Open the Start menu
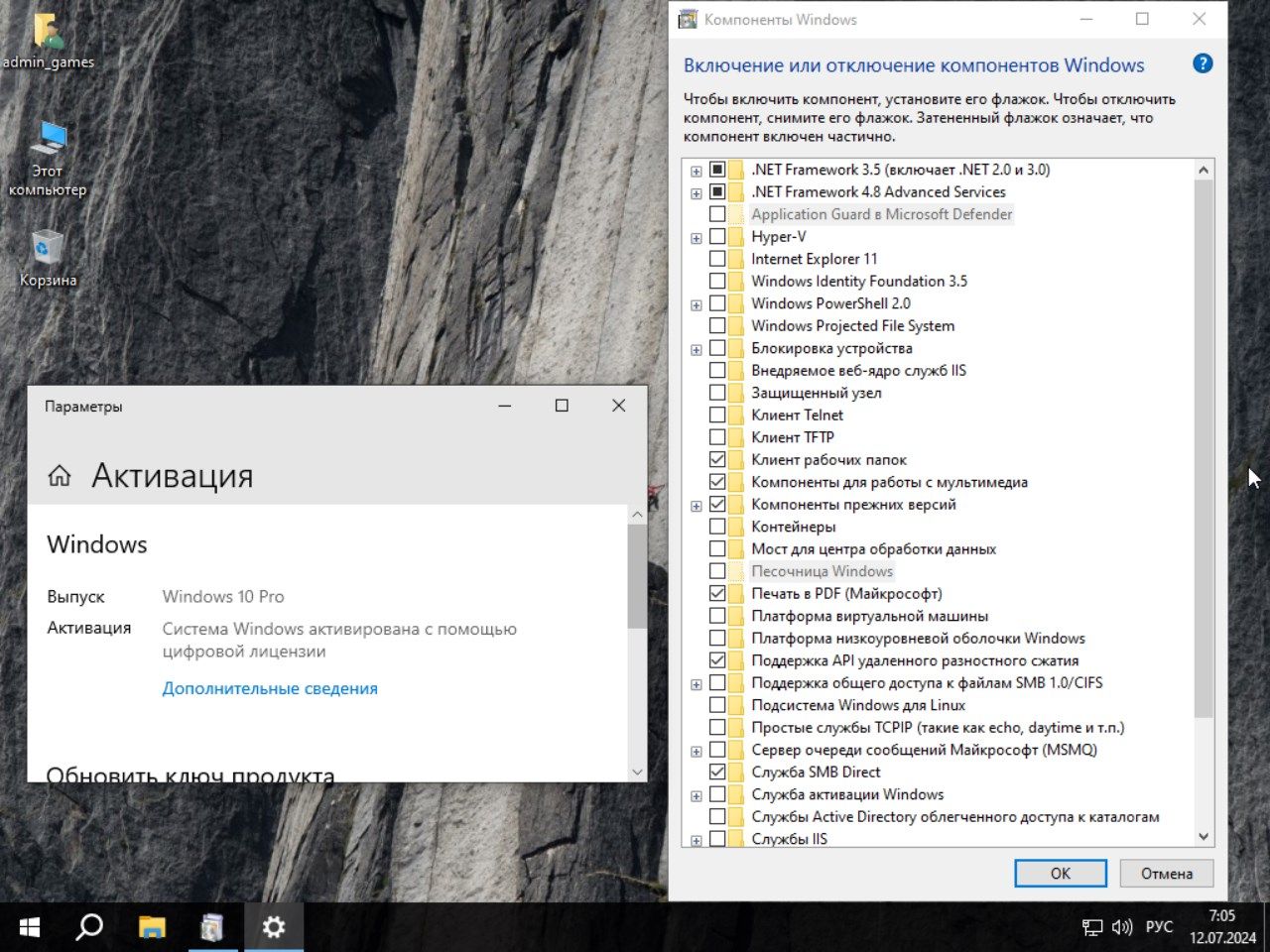Viewport: 1270px width, 952px height. (27, 927)
